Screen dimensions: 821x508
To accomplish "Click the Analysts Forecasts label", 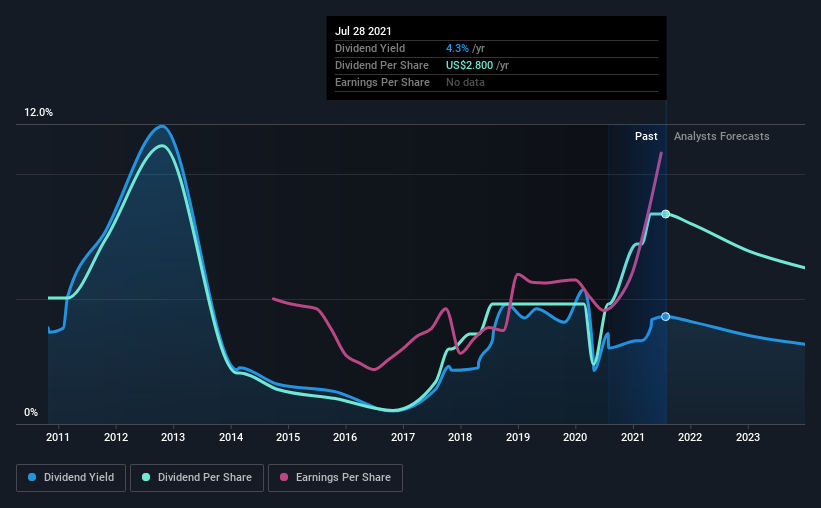I will (x=722, y=136).
